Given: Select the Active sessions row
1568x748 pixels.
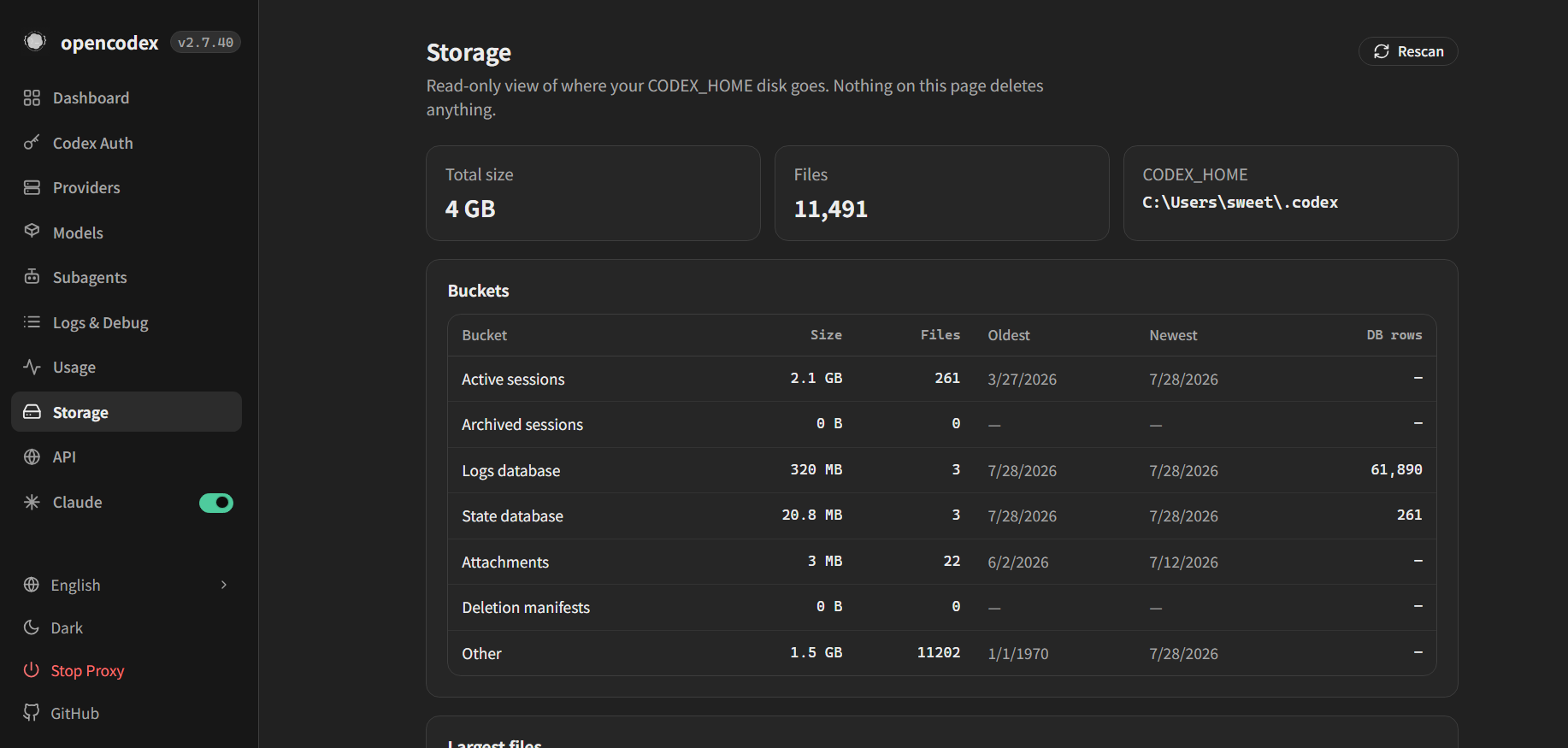Looking at the screenshot, I should coord(941,379).
